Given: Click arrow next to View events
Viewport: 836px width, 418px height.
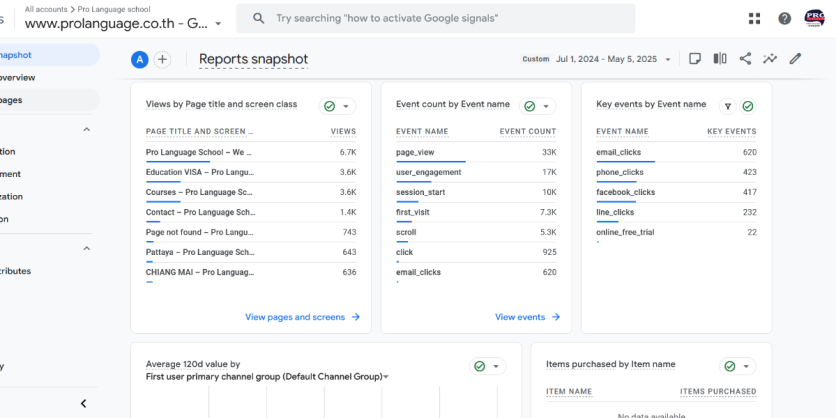Looking at the screenshot, I should click(x=556, y=317).
